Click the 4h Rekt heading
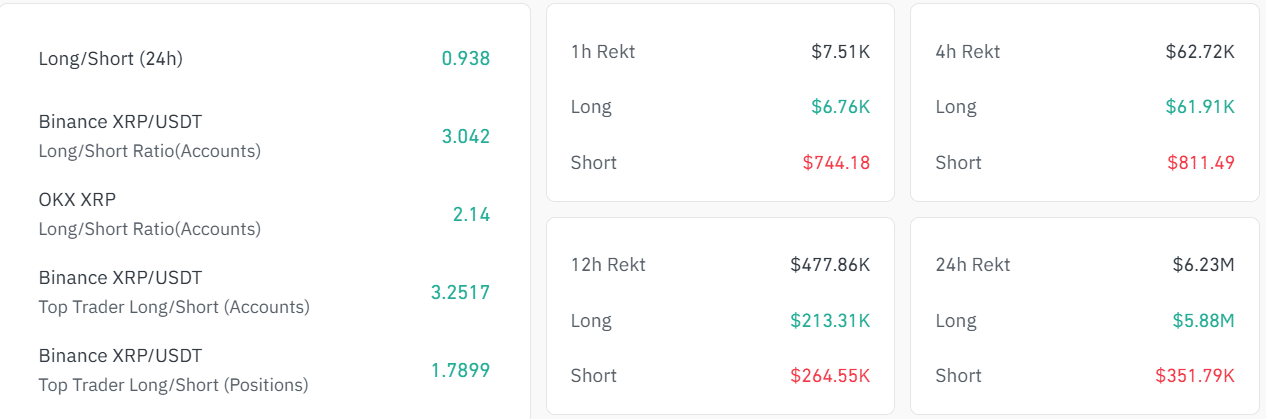This screenshot has width=1266, height=419. pos(968,51)
